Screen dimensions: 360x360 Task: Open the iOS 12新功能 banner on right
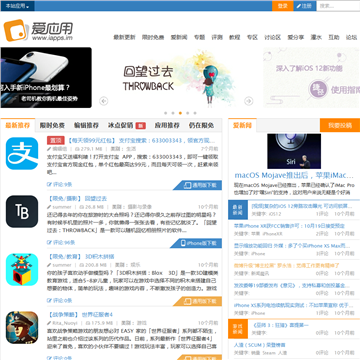[x=312, y=77]
